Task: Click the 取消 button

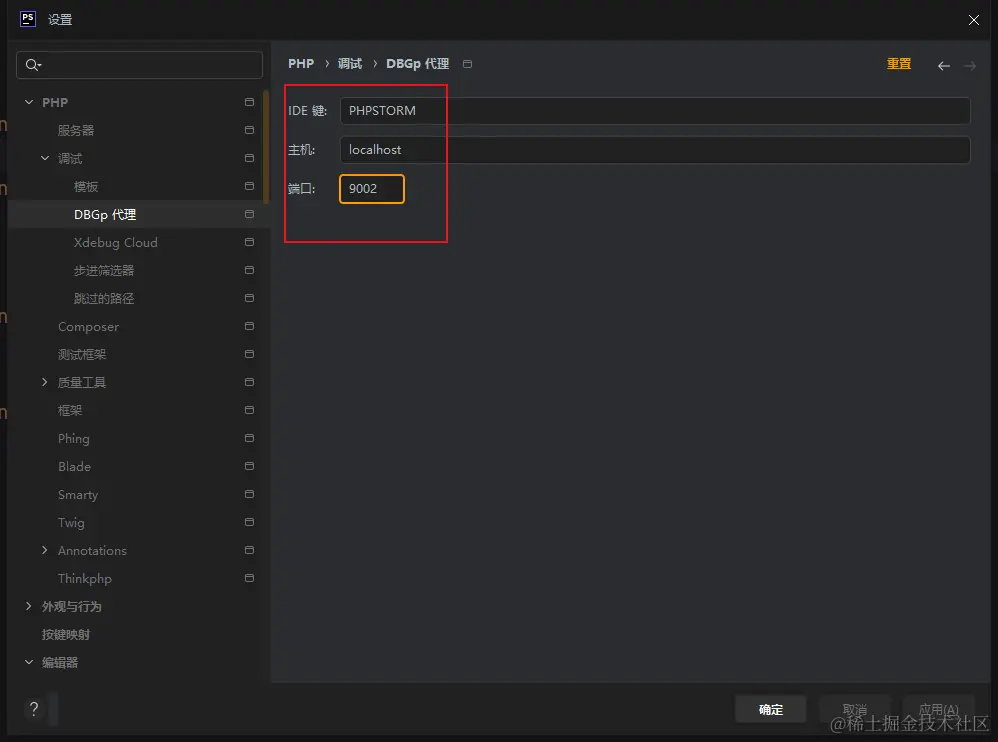Action: pyautogui.click(x=855, y=709)
